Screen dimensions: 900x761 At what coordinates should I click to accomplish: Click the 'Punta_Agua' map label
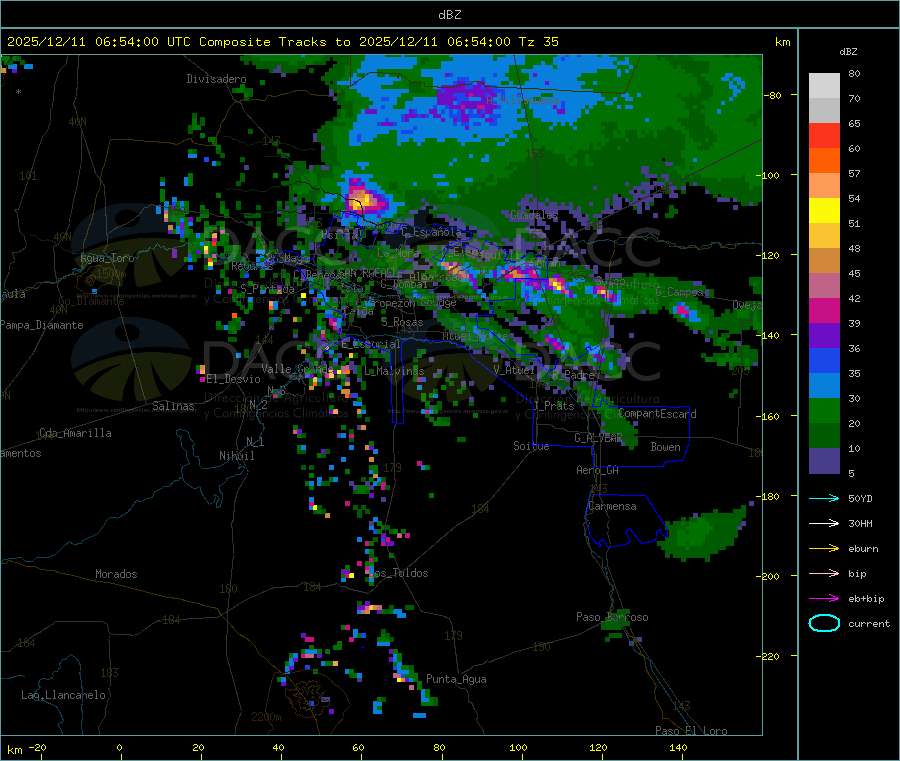point(456,679)
